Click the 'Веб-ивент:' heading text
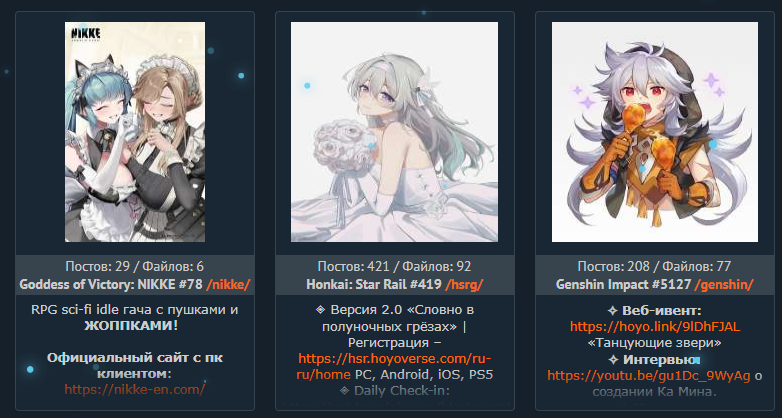The height and width of the screenshot is (418, 782). (x=661, y=311)
